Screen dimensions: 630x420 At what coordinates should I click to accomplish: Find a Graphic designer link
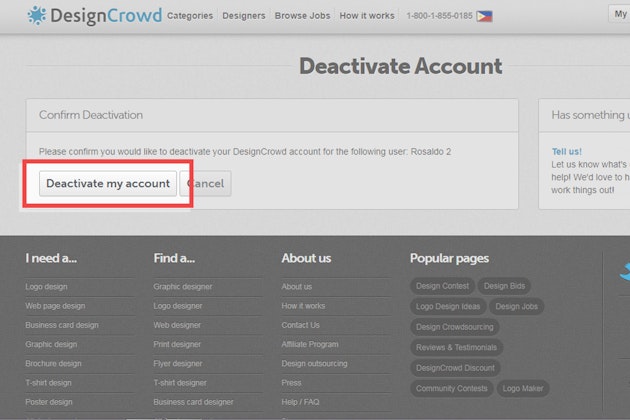coord(183,287)
